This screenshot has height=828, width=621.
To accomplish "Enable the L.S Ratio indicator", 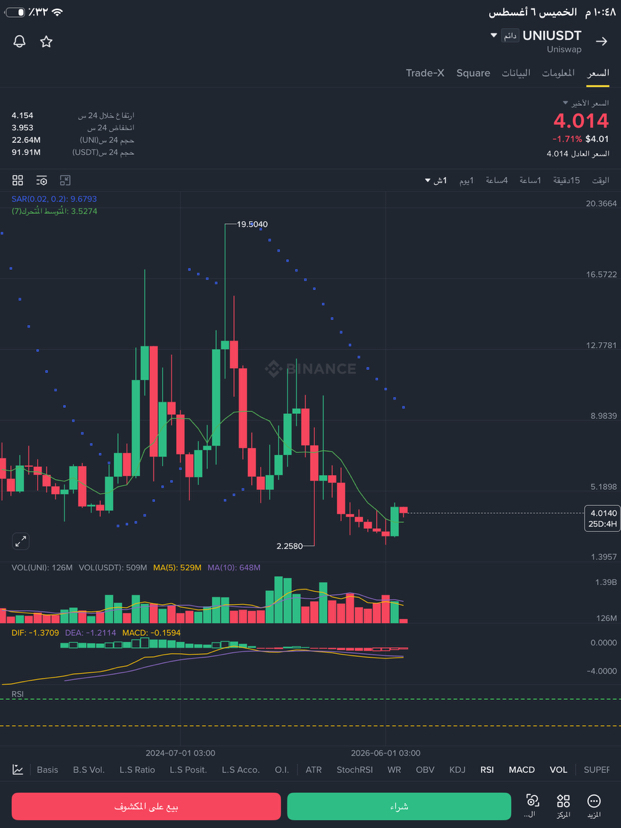I will click(137, 769).
